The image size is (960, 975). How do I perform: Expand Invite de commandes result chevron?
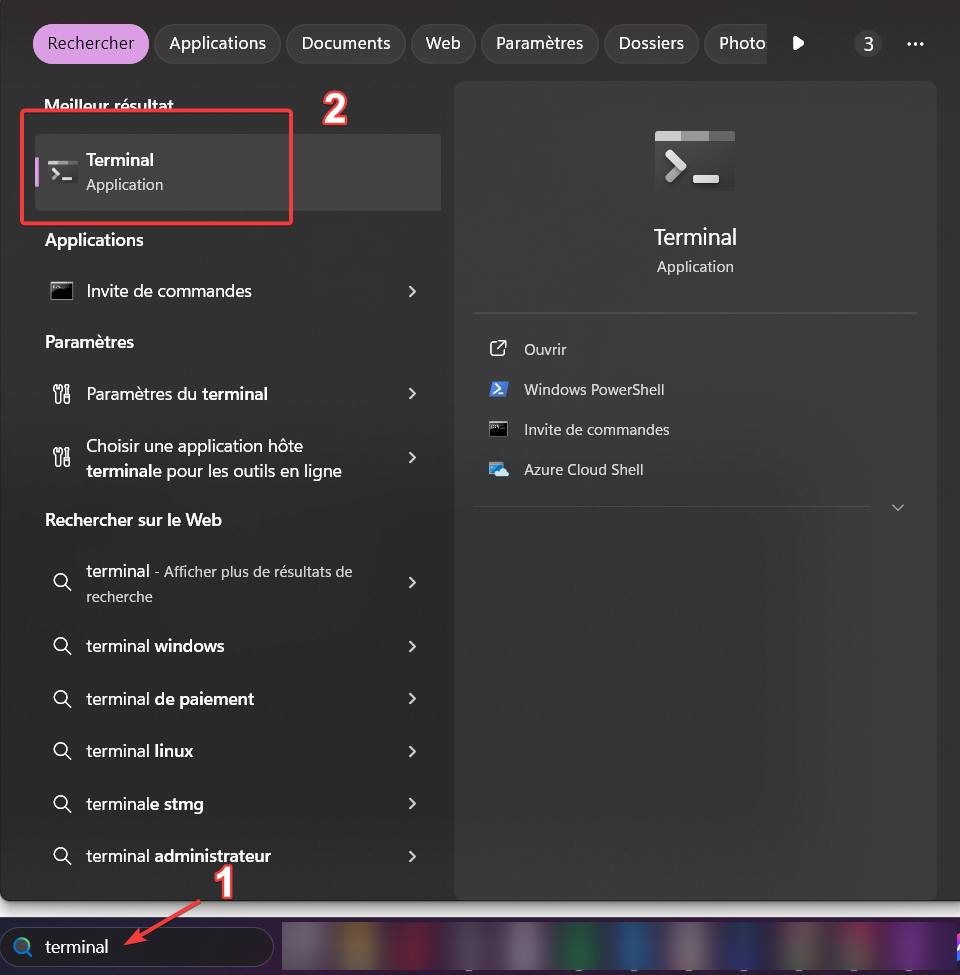pyautogui.click(x=412, y=291)
